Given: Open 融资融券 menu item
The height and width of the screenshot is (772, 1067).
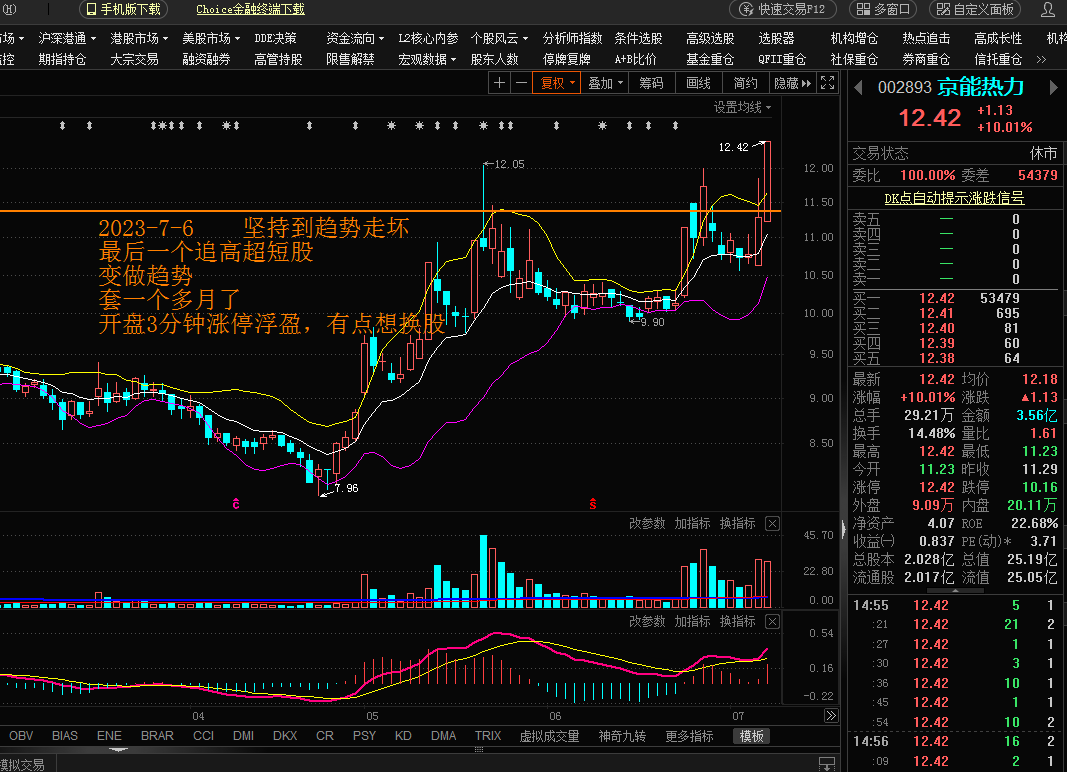Looking at the screenshot, I should click(207, 59).
